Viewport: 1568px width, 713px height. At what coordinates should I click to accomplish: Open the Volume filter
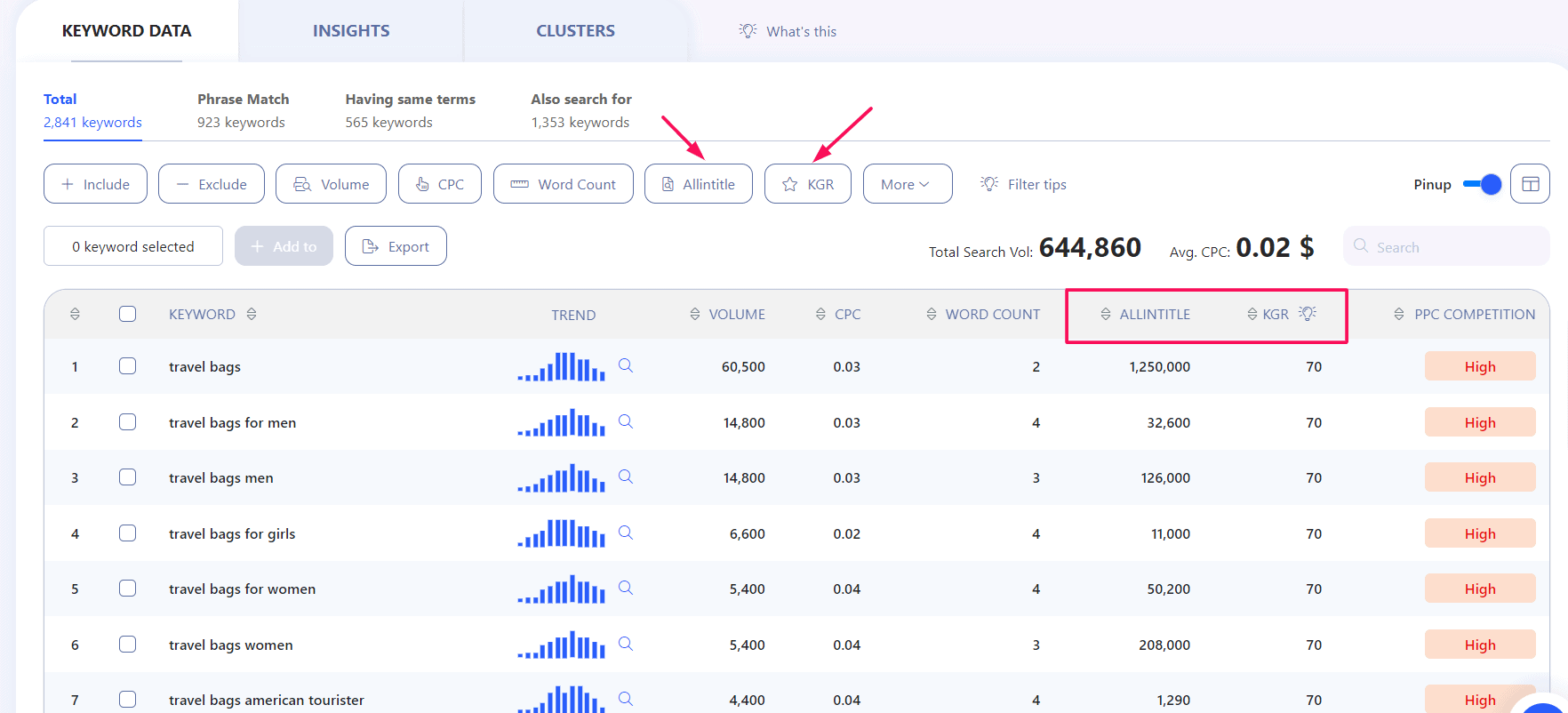click(x=331, y=184)
